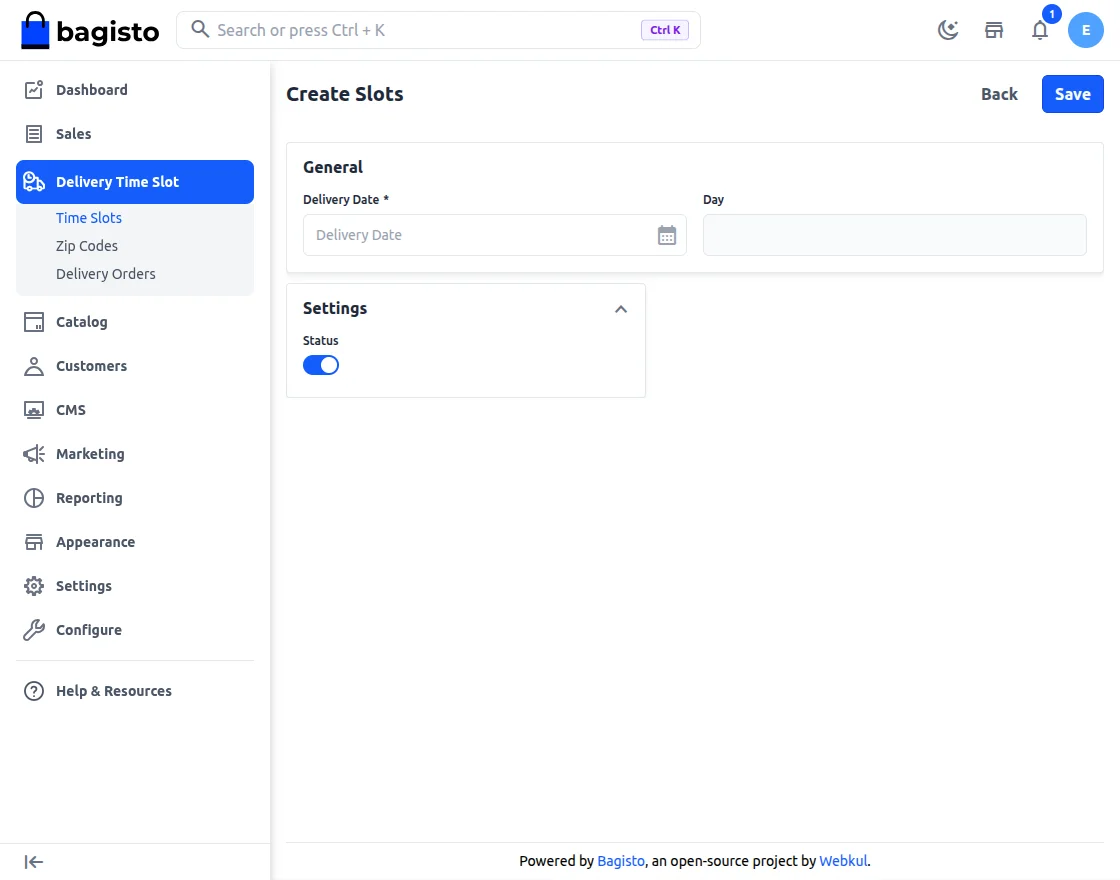Viewport: 1120px width, 880px height.
Task: Follow the Webkul footer link
Action: click(x=843, y=861)
